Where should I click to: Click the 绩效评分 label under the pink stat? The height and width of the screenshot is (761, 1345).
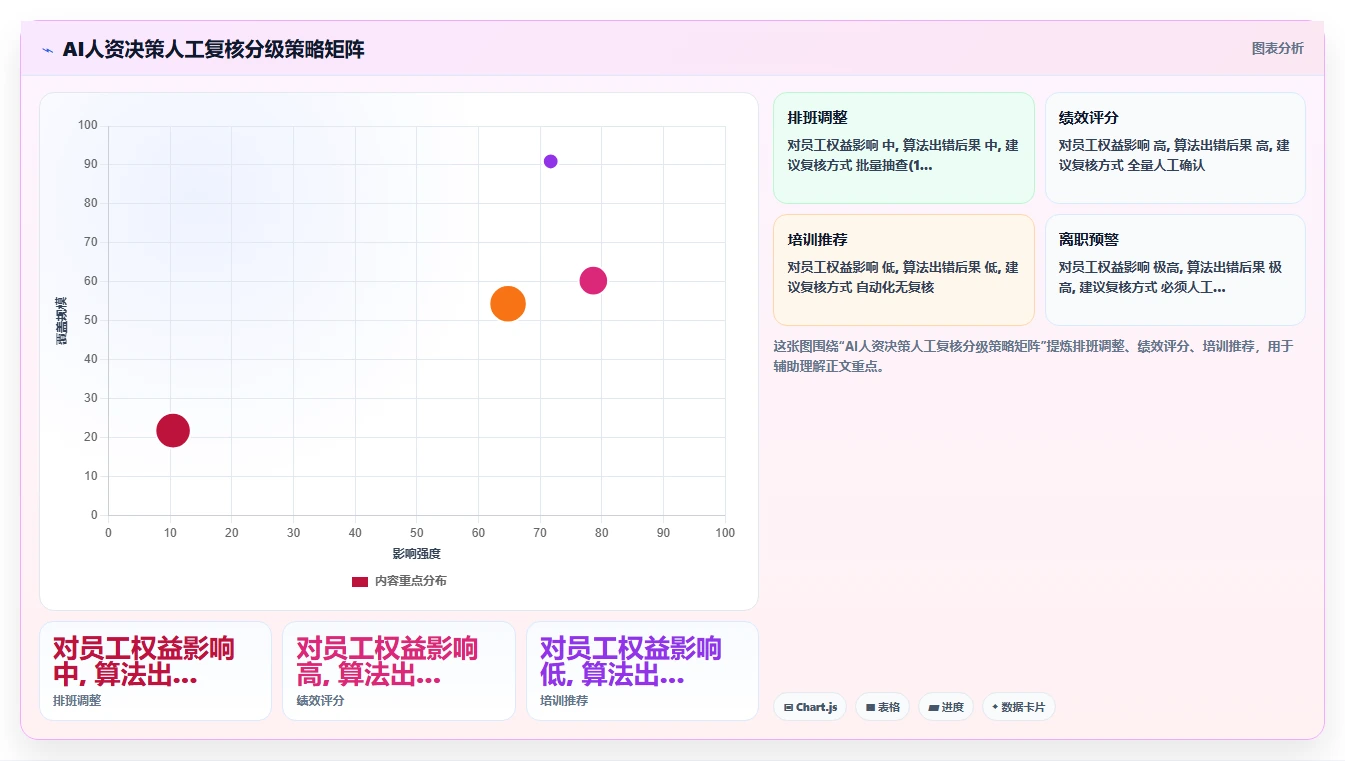320,701
